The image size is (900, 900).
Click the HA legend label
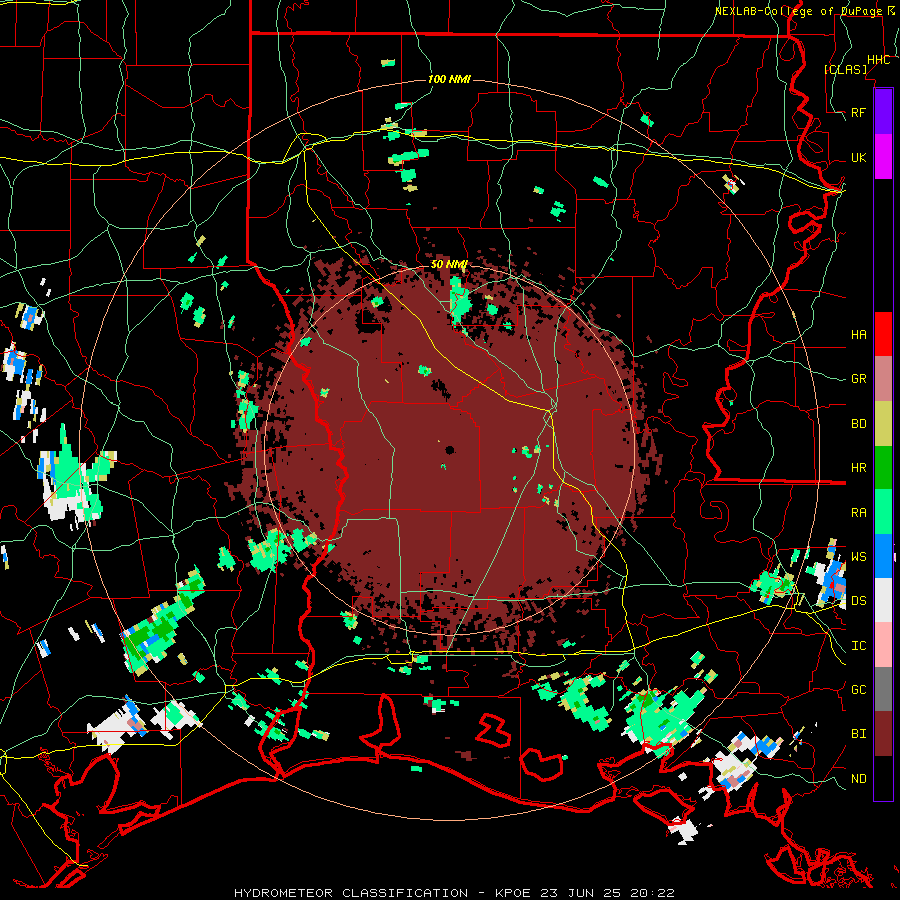[859, 335]
